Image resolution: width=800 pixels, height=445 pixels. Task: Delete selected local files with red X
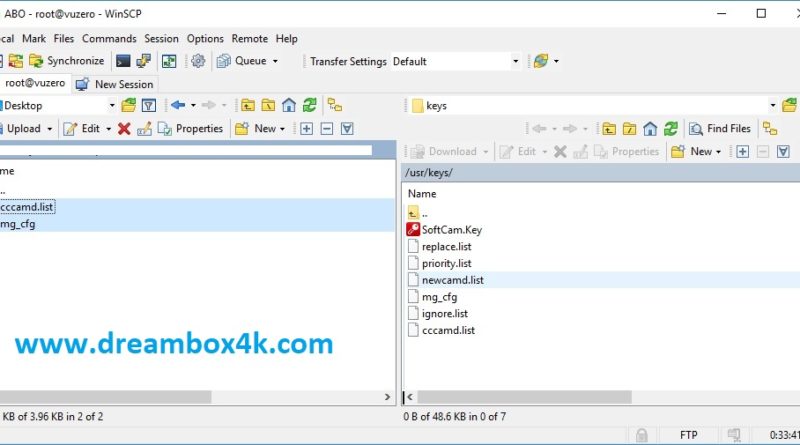[x=124, y=129]
